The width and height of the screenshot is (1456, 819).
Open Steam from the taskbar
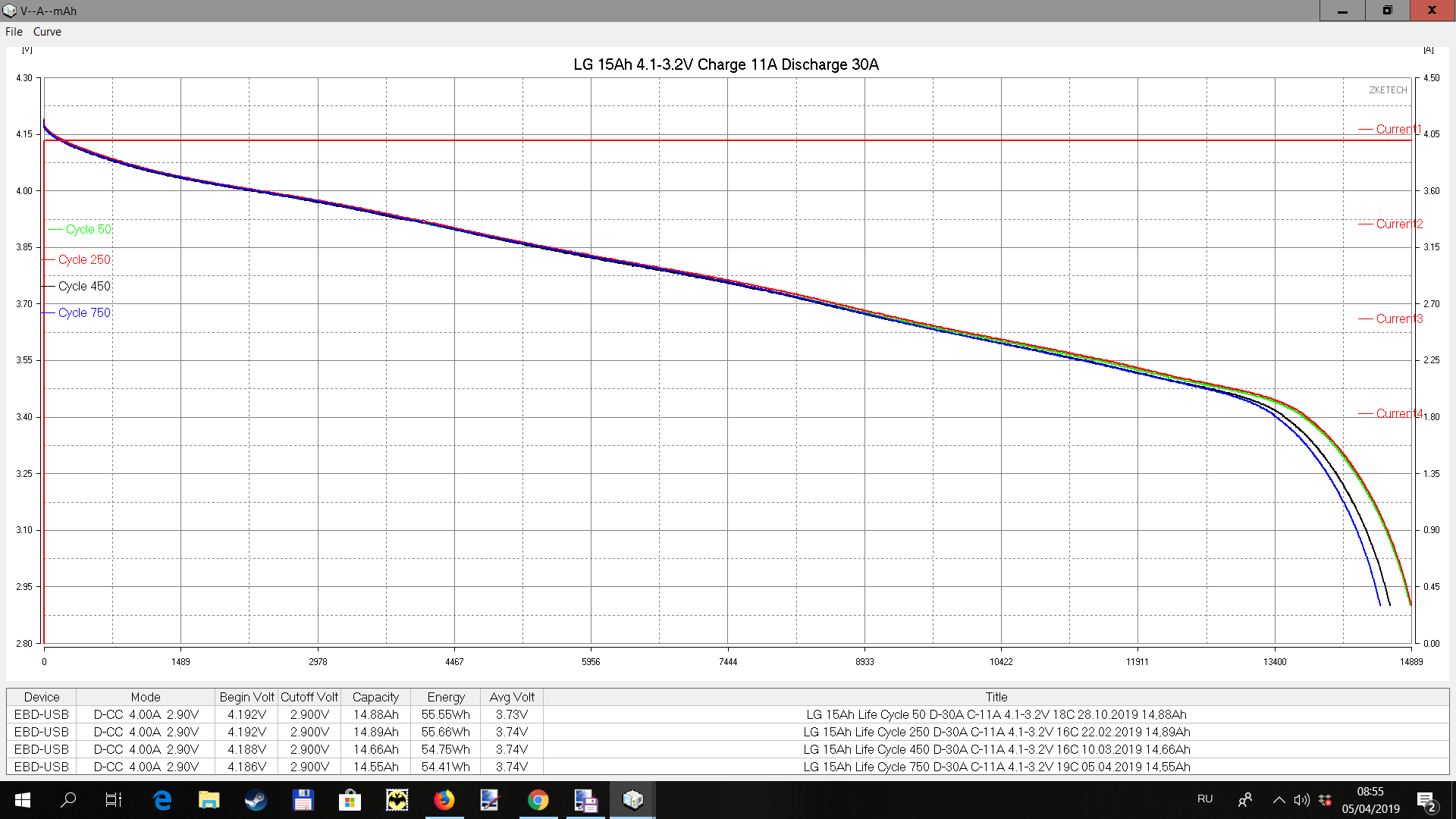(256, 800)
